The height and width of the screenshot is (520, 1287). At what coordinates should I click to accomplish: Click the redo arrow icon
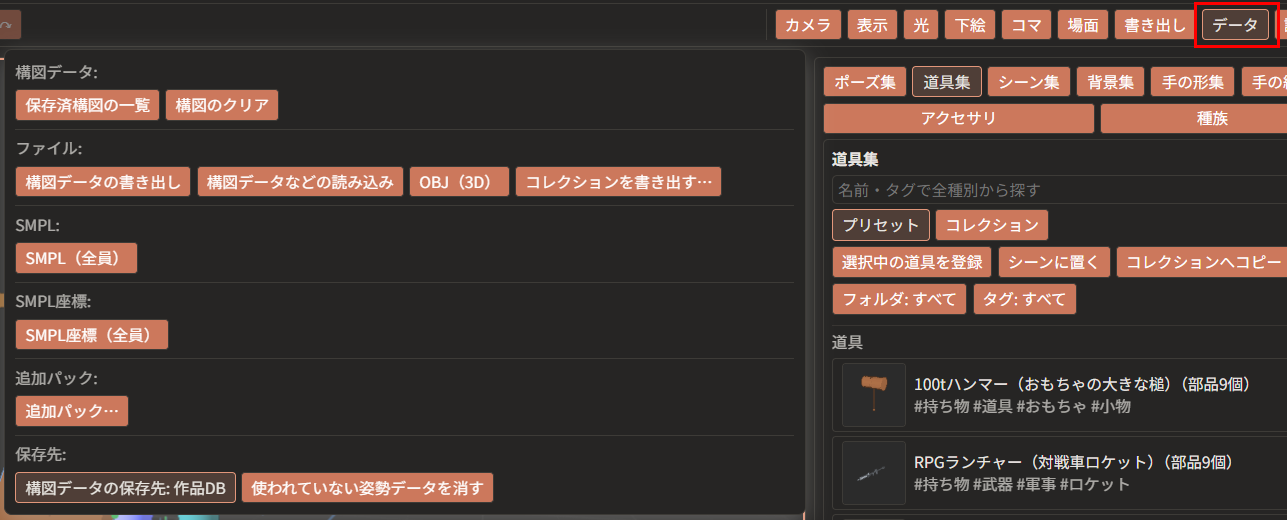(8, 24)
